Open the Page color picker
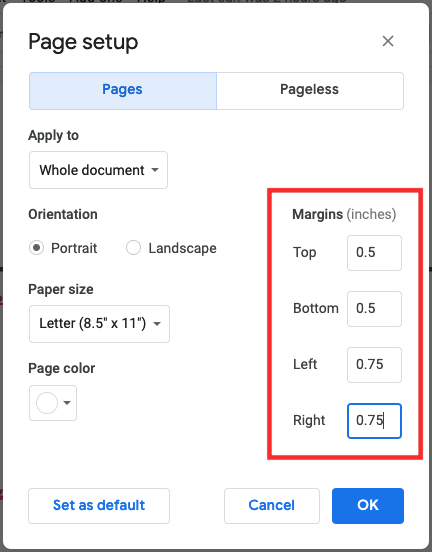Image resolution: width=432 pixels, height=552 pixels. [x=53, y=403]
